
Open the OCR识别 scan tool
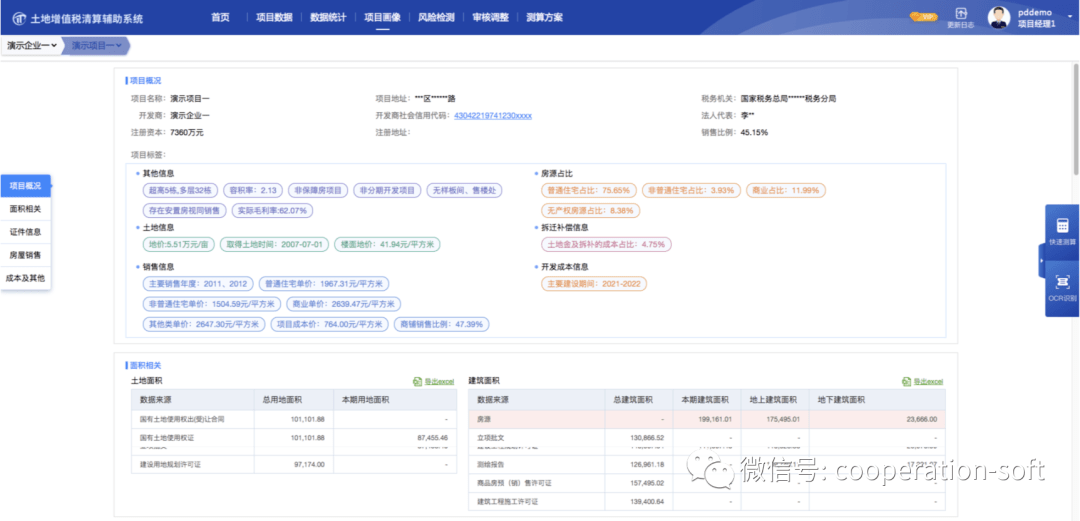pos(1062,288)
